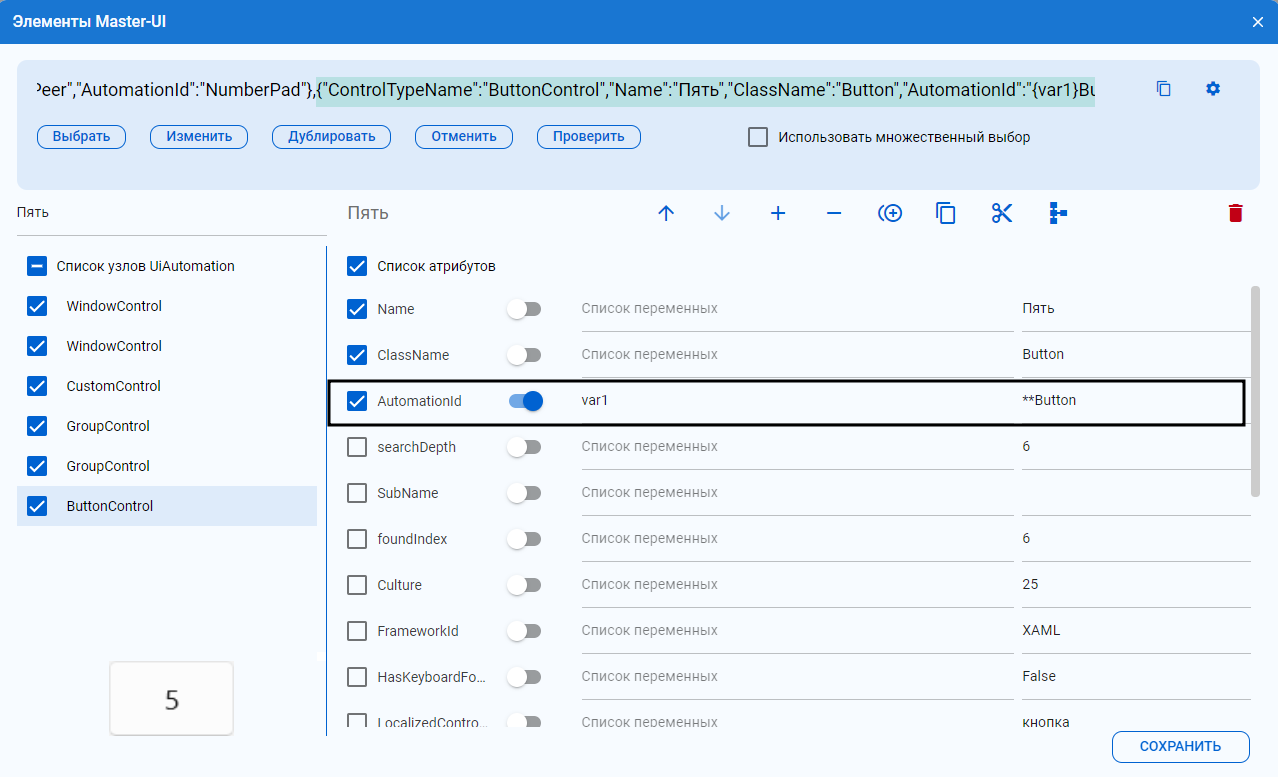
Task: Remove an item with the minus icon
Action: 834,213
